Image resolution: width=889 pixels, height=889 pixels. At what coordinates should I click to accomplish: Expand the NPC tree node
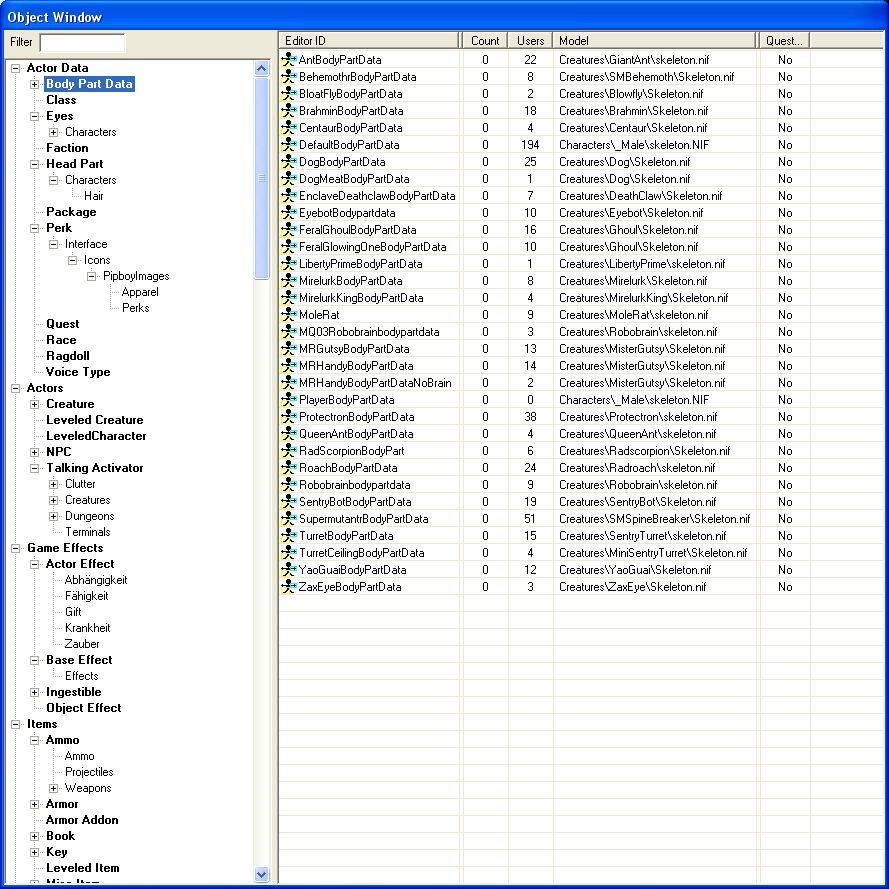click(x=35, y=452)
